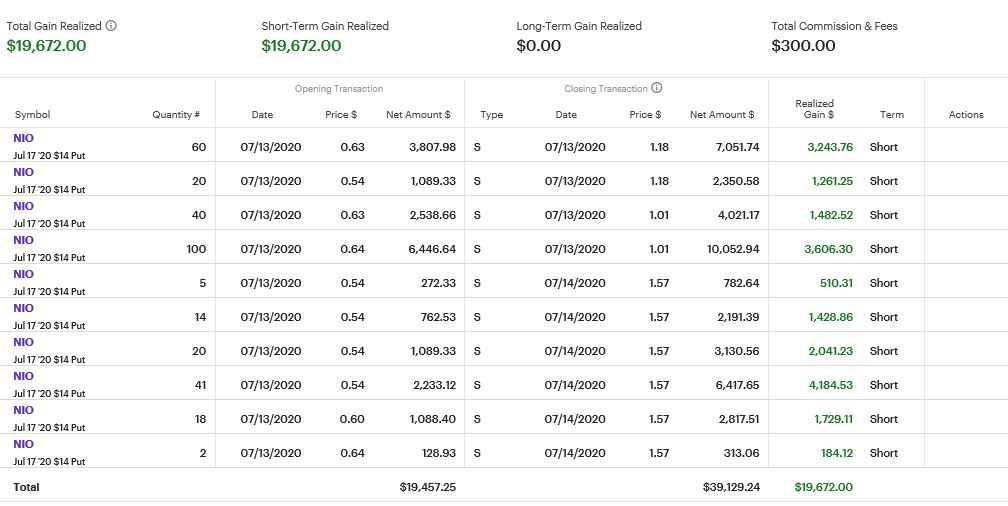Viewport: 1008px width, 506px height.
Task: Select realized gain 4,184.53
Action: [x=830, y=386]
